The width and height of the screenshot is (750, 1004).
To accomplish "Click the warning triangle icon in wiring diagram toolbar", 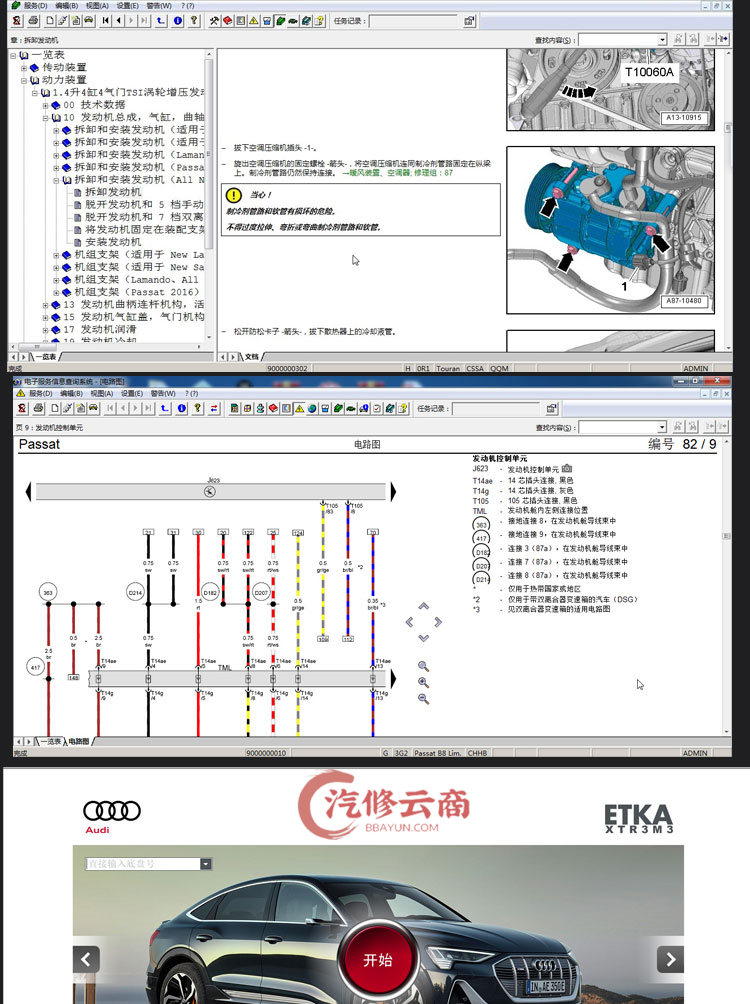I will click(299, 408).
